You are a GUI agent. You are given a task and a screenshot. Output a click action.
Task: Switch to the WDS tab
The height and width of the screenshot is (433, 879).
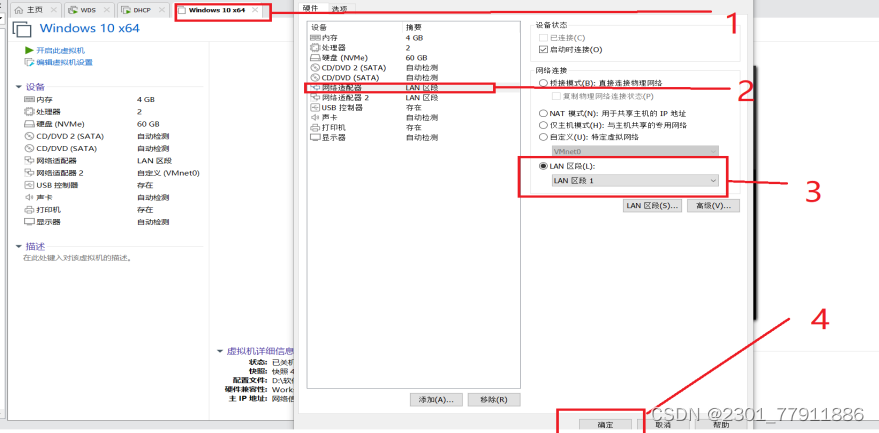89,10
